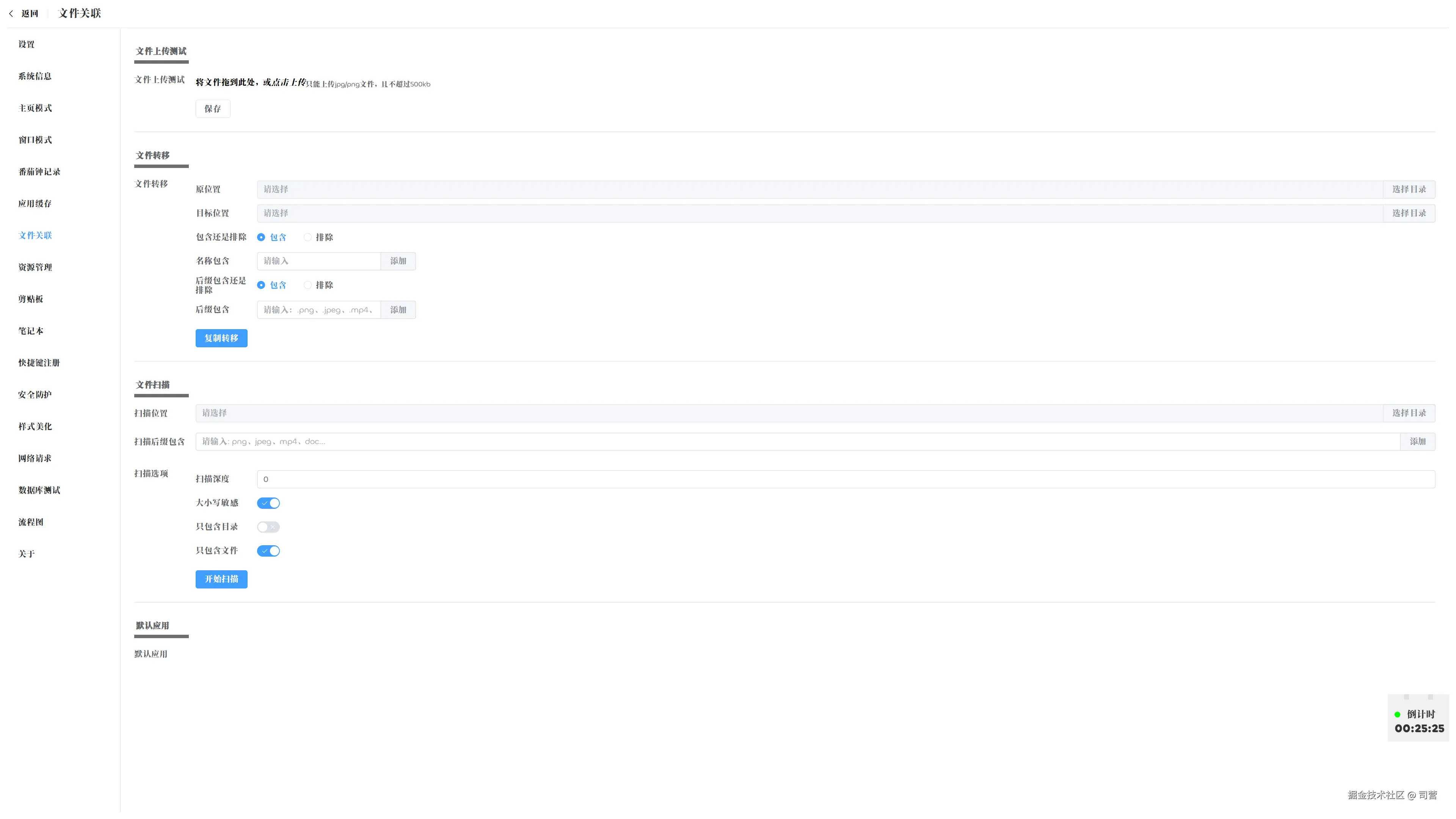Click the 保存 button
The height and width of the screenshot is (819, 1456).
pos(212,108)
